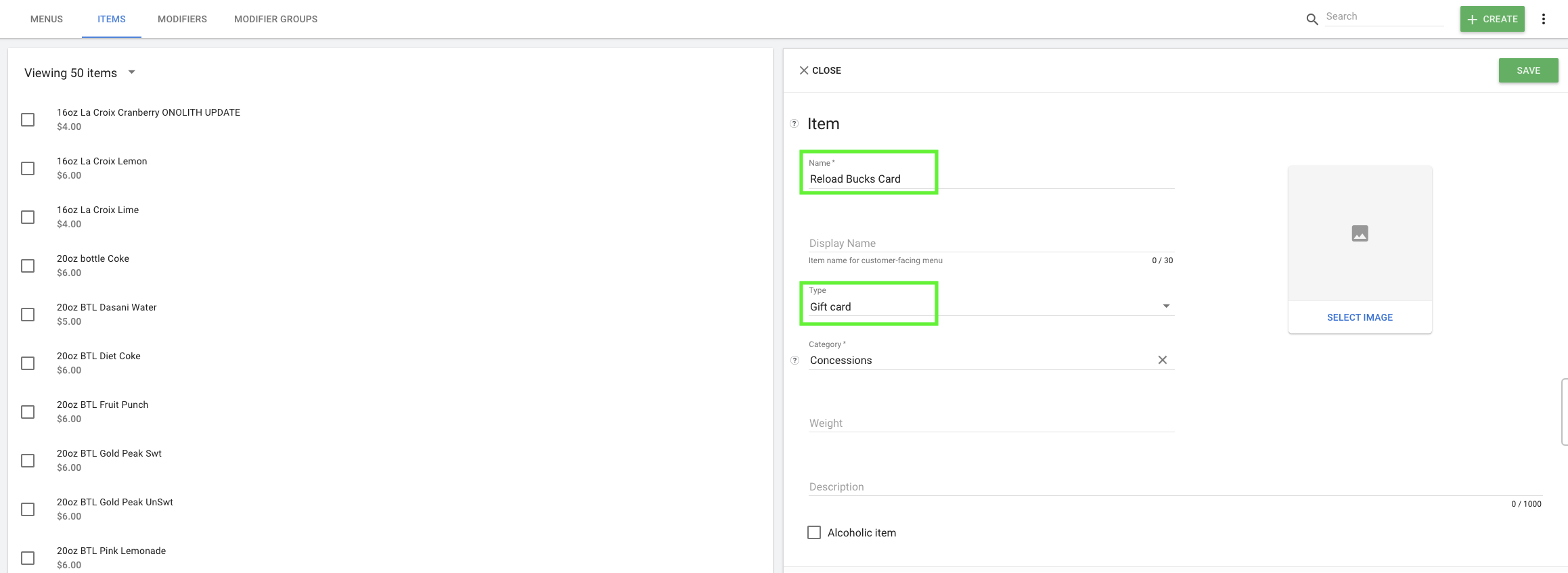Image resolution: width=1568 pixels, height=573 pixels.
Task: Check the 20oz BTL Diet Coke checkbox
Action: pyautogui.click(x=28, y=363)
